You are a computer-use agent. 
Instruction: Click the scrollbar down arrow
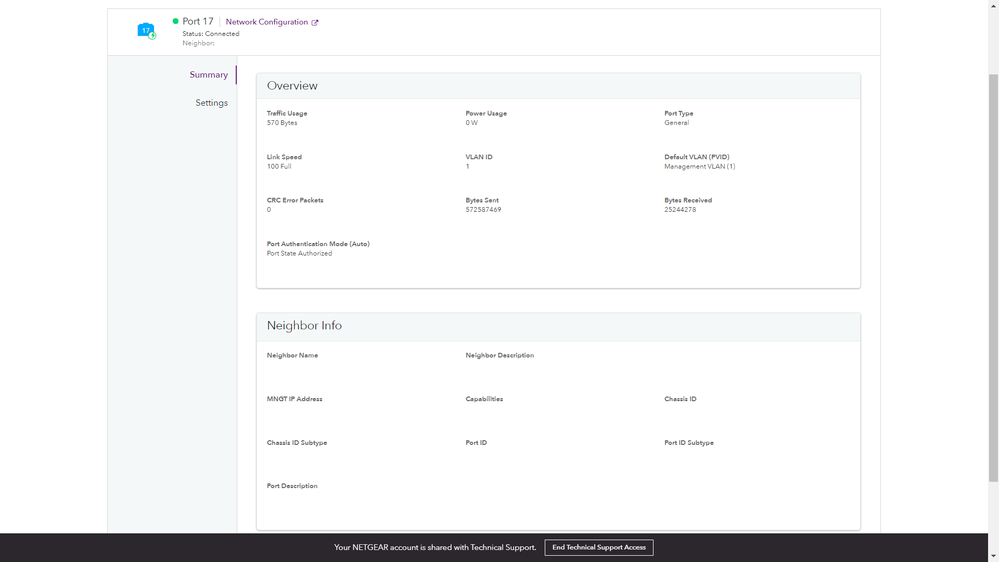pyautogui.click(x=993, y=556)
